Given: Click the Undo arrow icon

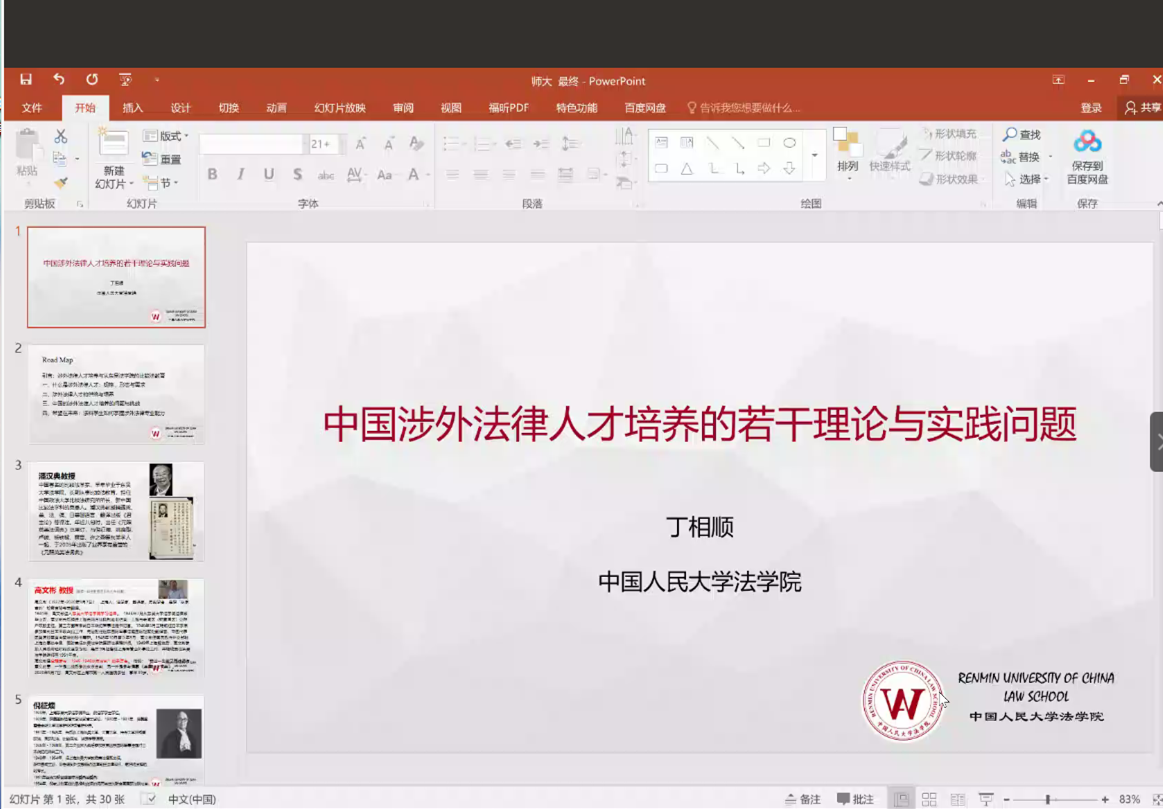Looking at the screenshot, I should click(x=59, y=80).
